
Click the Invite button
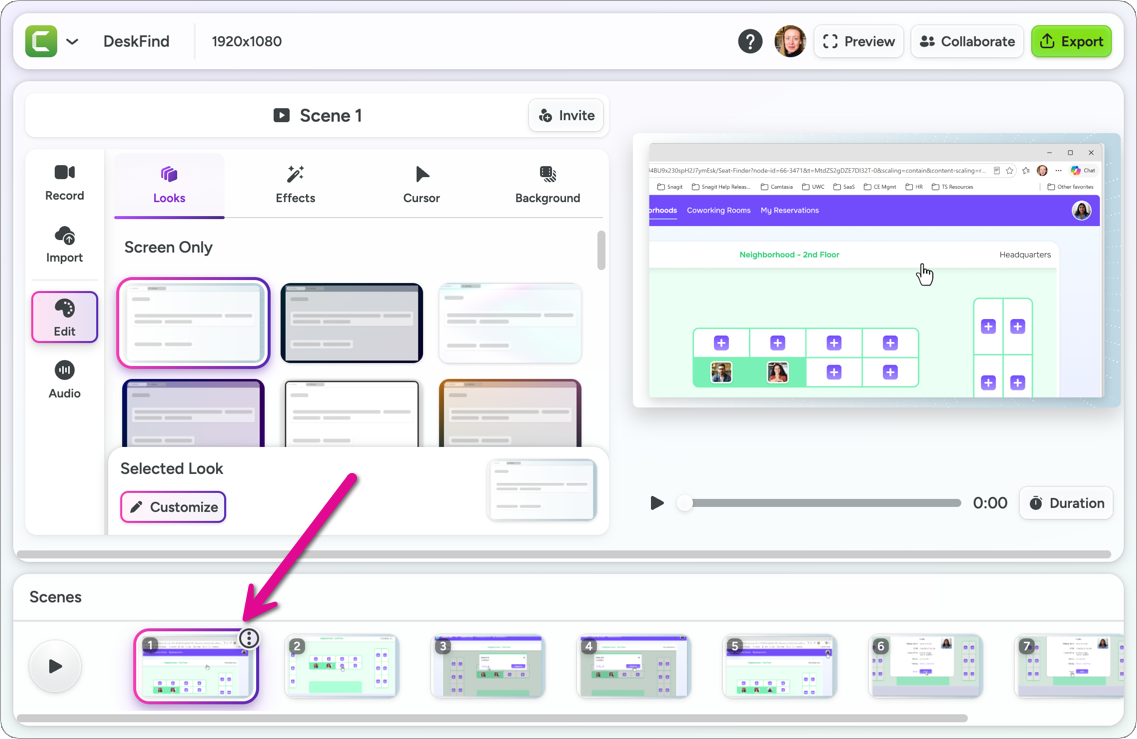tap(566, 115)
